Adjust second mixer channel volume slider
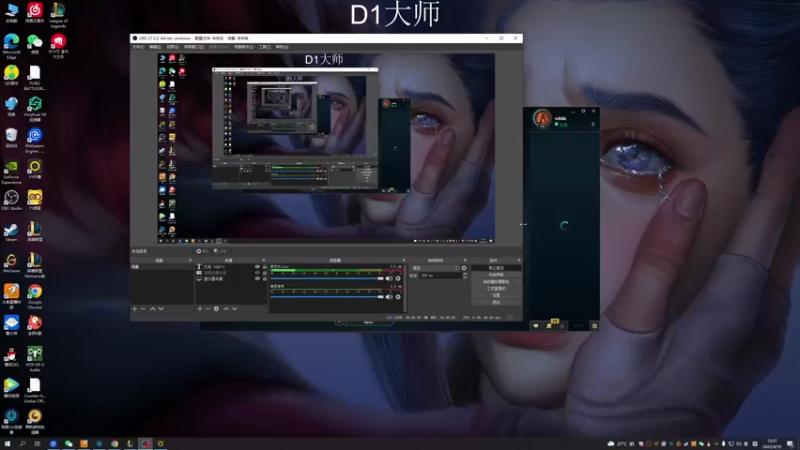The height and width of the screenshot is (450, 800). [x=327, y=297]
